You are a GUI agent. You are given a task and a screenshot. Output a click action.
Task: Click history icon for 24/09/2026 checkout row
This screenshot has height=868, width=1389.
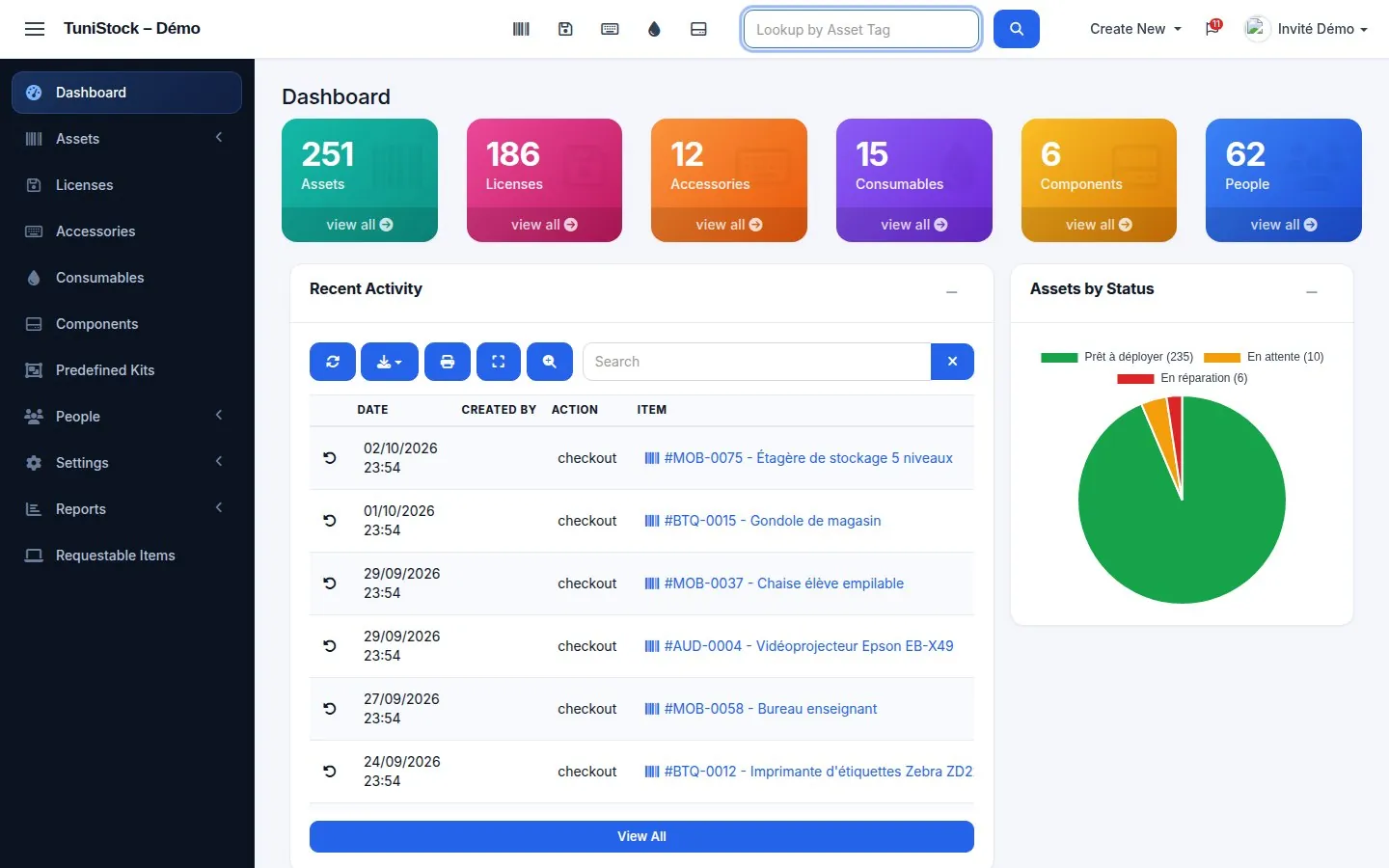pyautogui.click(x=330, y=772)
